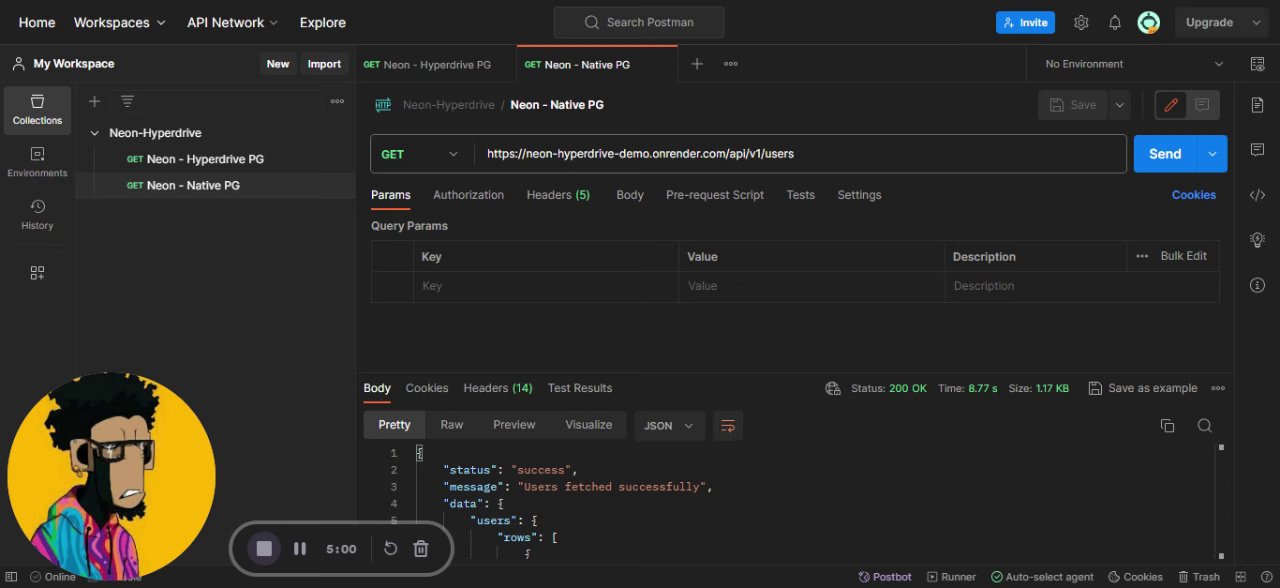This screenshot has height=588, width=1280.
Task: Open the JSON format dropdown
Action: (x=669, y=426)
